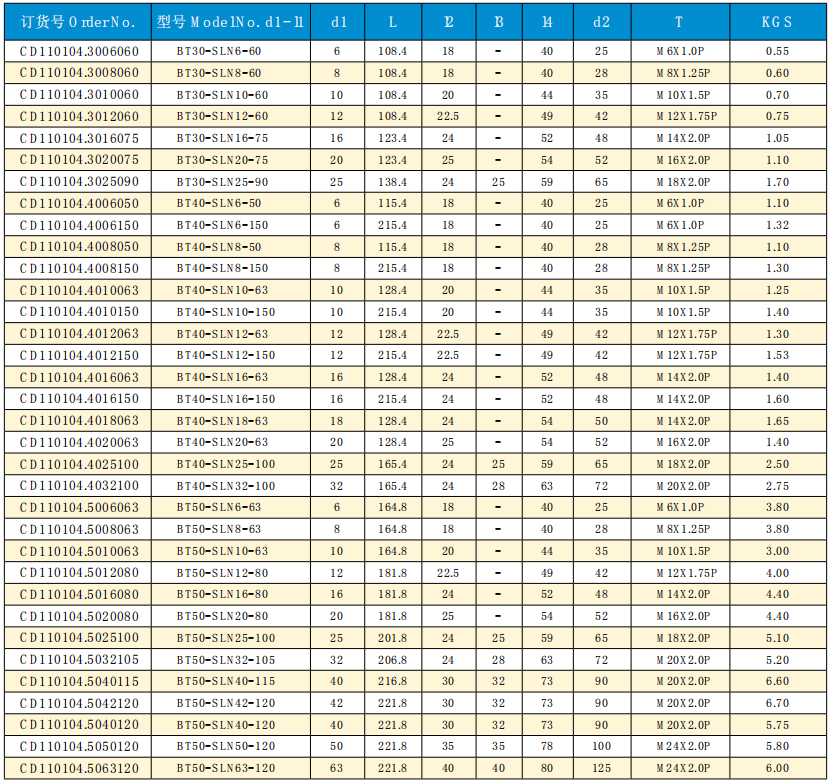Select order number CD110104.5040120

click(x=79, y=725)
